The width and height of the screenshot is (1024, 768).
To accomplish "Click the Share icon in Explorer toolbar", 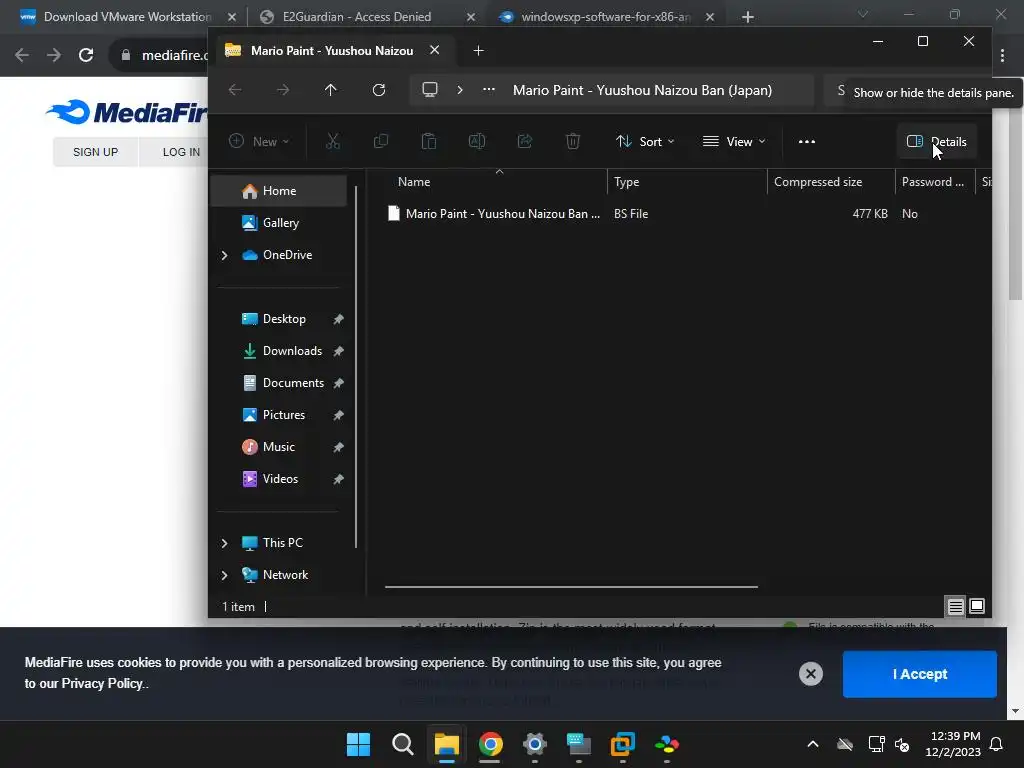I will tap(524, 141).
